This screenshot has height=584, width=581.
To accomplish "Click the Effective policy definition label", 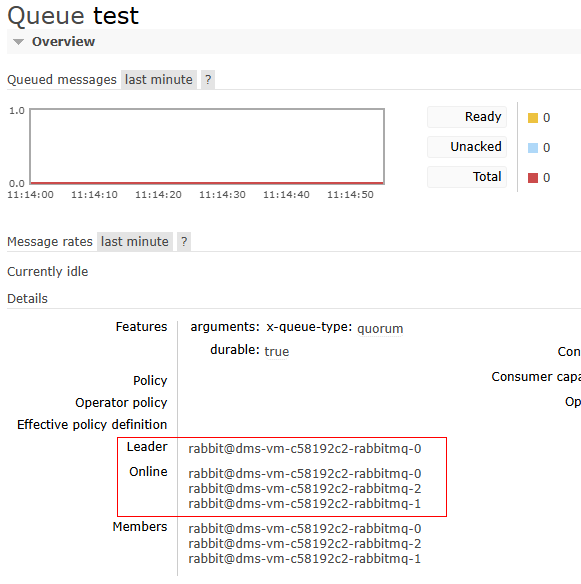I will tap(92, 425).
